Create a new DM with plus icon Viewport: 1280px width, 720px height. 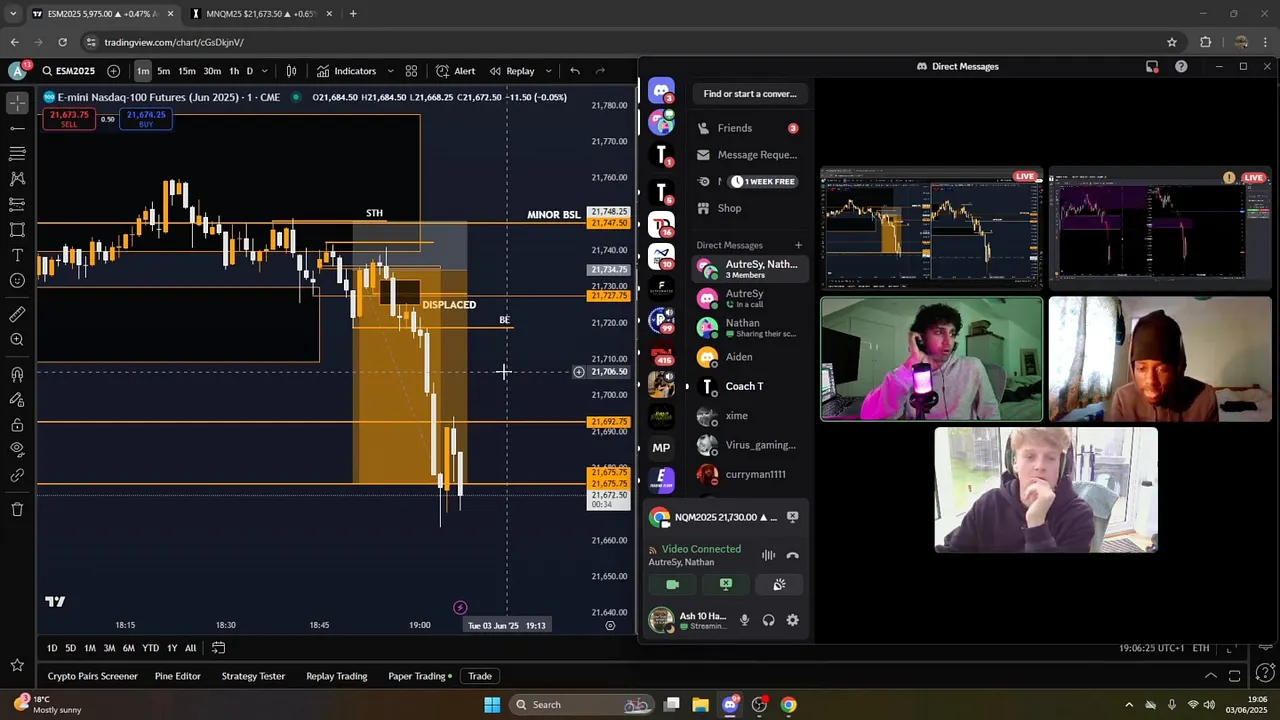(x=798, y=245)
